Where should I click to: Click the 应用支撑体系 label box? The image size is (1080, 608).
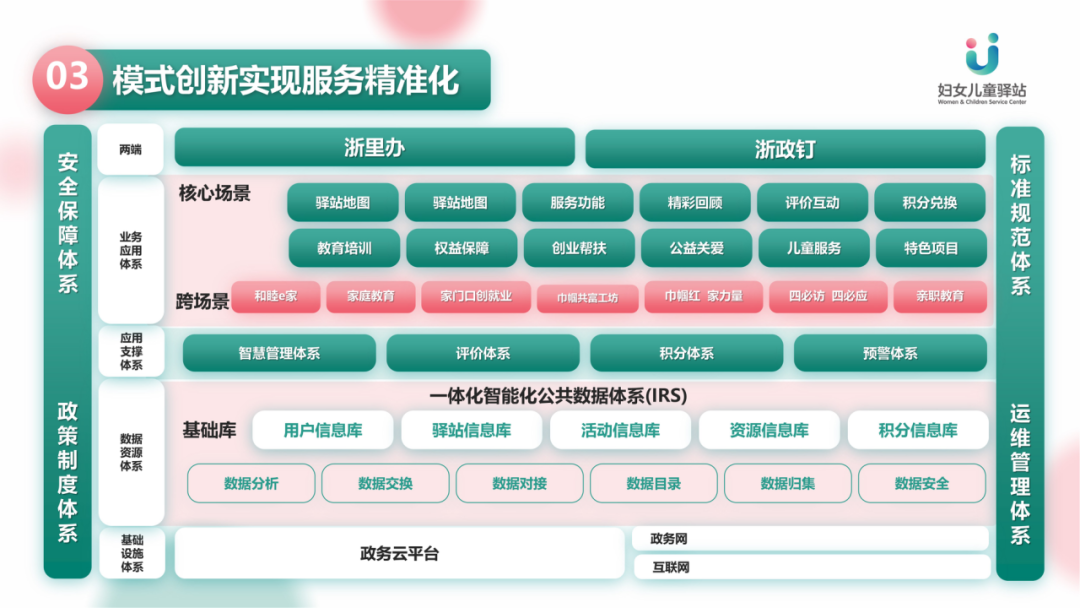click(131, 352)
